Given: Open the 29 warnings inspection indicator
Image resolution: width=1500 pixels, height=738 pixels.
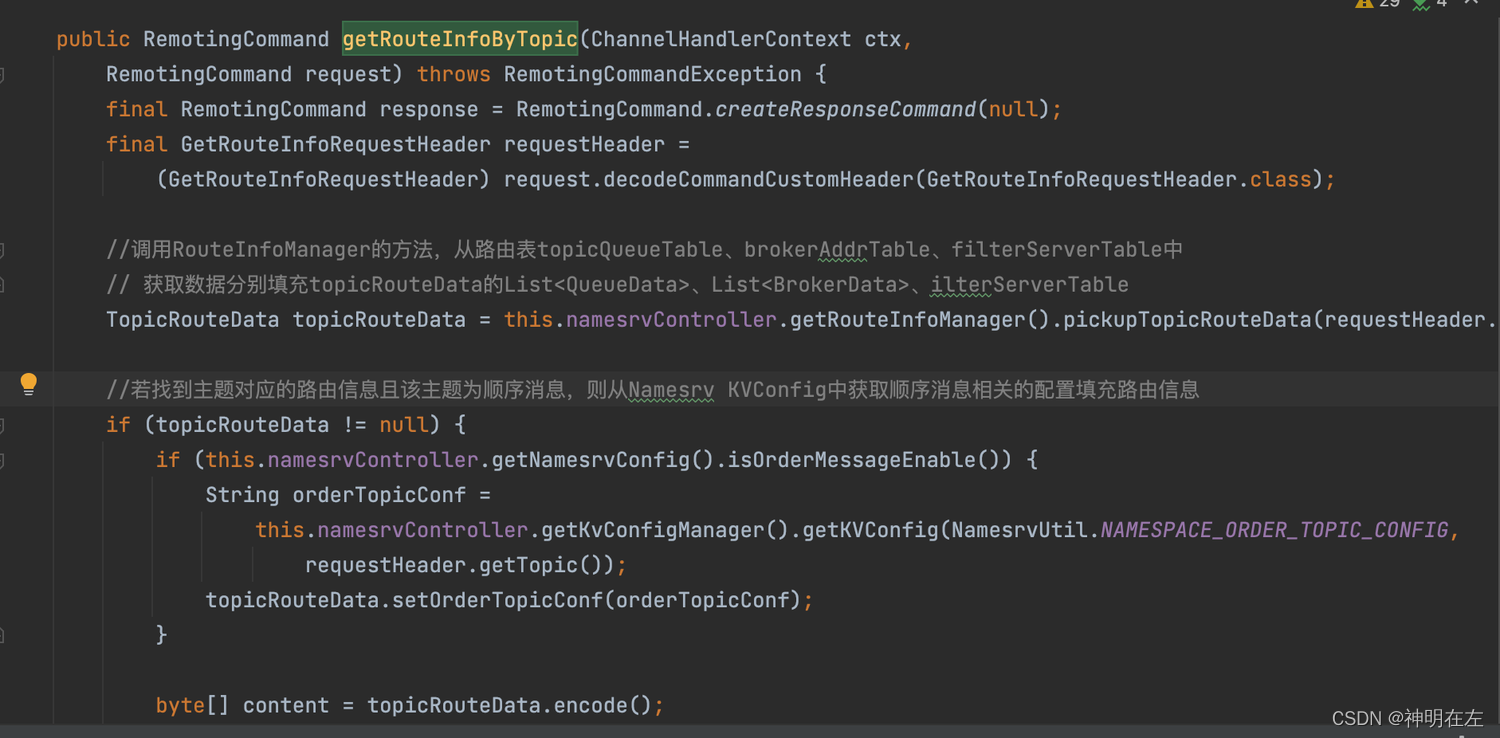Looking at the screenshot, I should pos(1378,4).
